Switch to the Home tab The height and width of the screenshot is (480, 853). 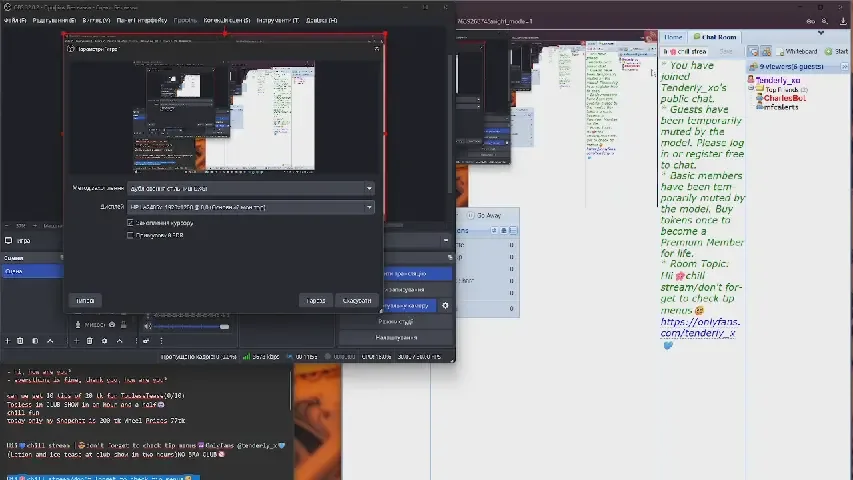tap(673, 37)
